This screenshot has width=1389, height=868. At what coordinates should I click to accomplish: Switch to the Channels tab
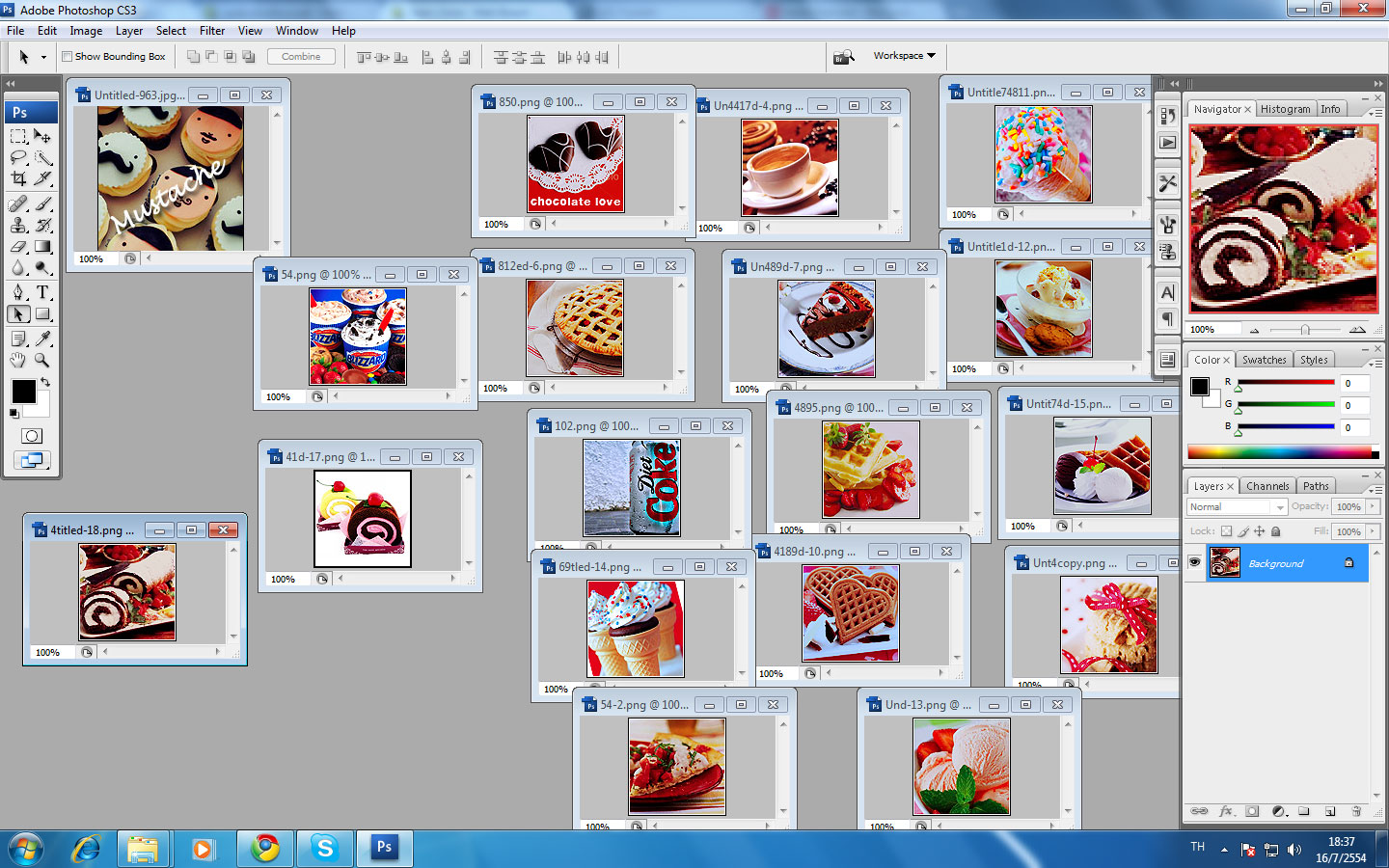[x=1266, y=486]
